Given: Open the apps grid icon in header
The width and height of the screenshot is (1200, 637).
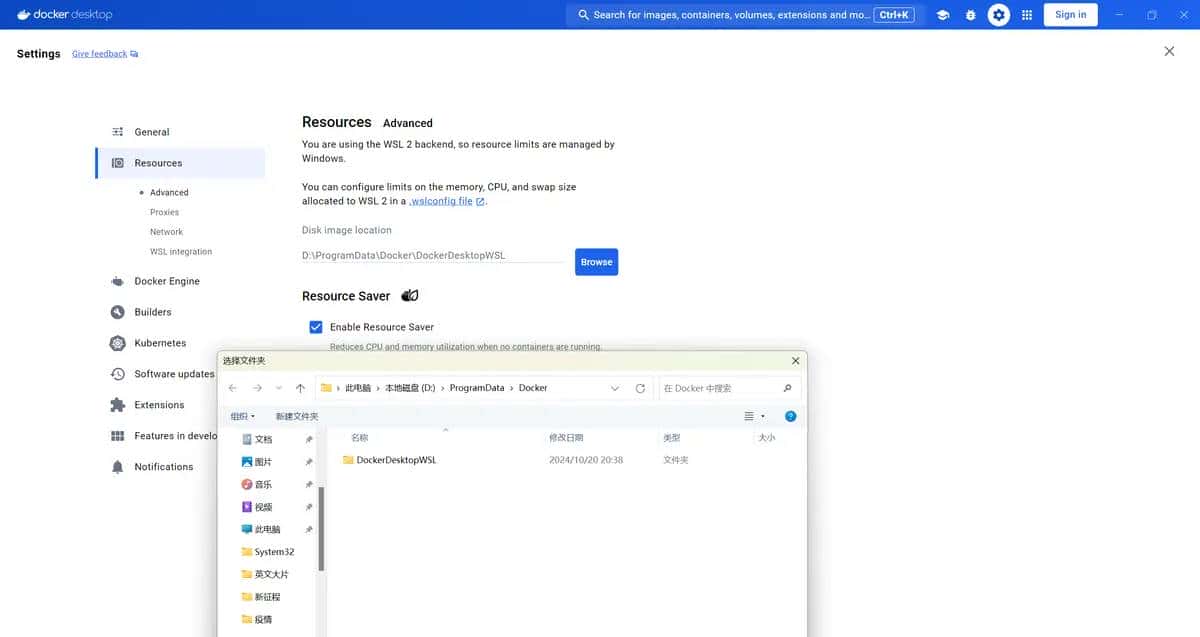Looking at the screenshot, I should click(x=1027, y=15).
